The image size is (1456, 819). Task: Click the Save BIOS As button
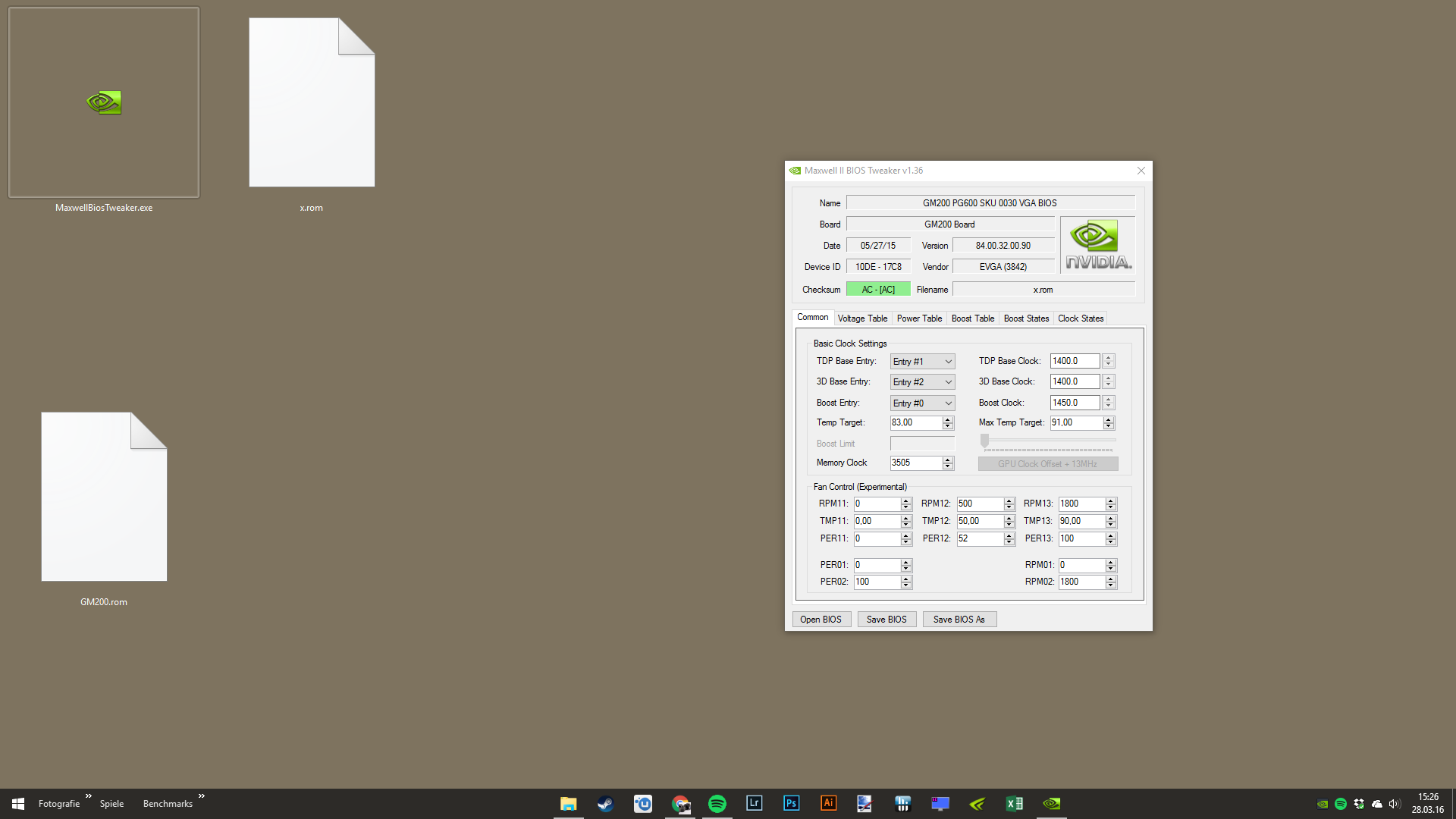coord(959,620)
